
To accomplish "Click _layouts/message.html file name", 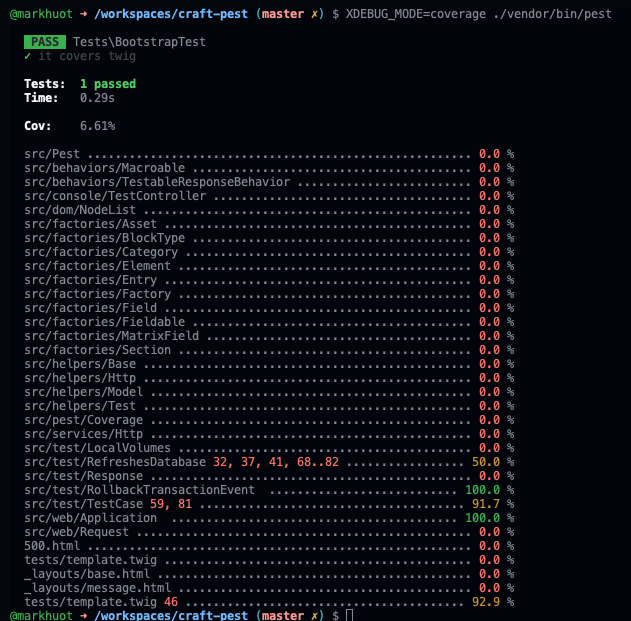I will [97, 588].
